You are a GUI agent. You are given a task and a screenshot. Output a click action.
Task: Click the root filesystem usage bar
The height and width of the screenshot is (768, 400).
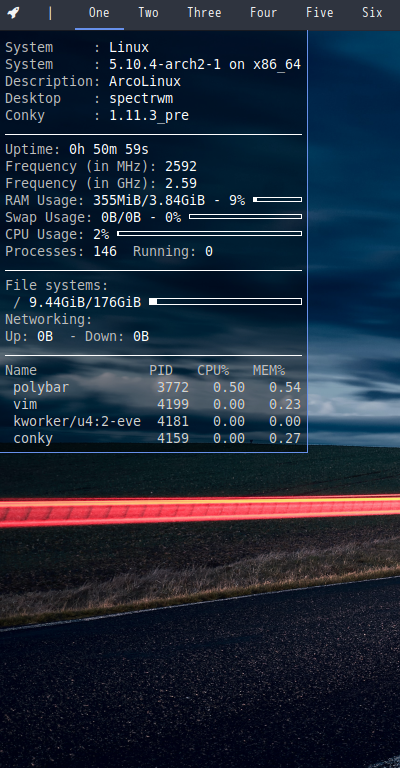(x=225, y=302)
